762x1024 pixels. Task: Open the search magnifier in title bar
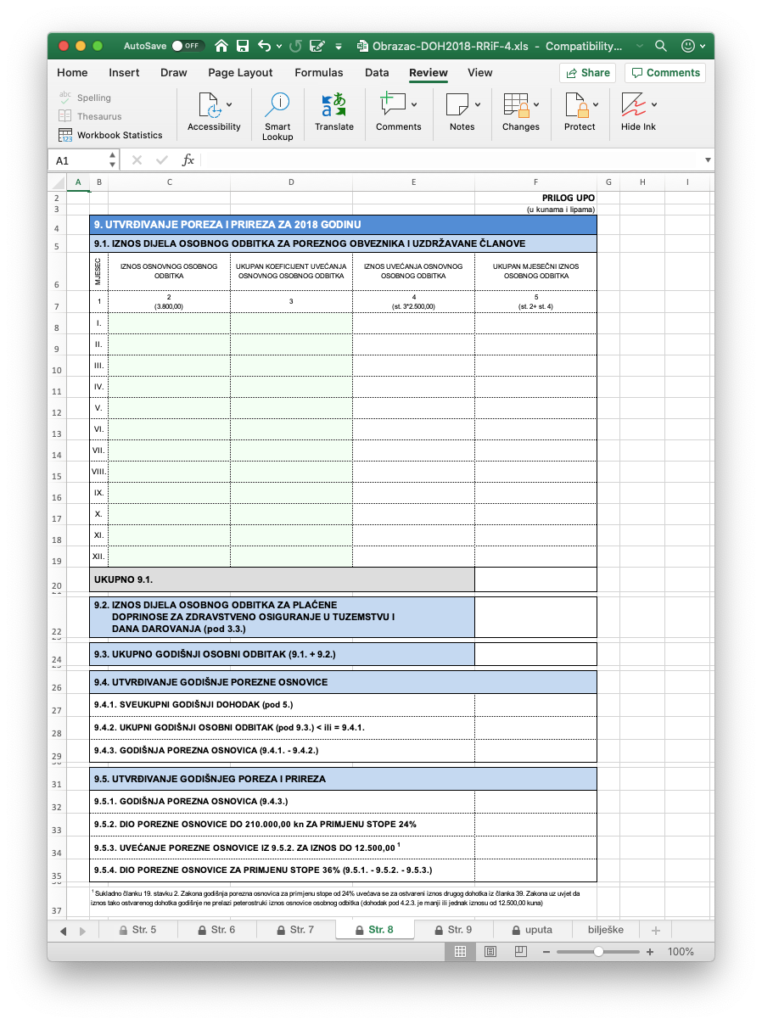coord(661,46)
